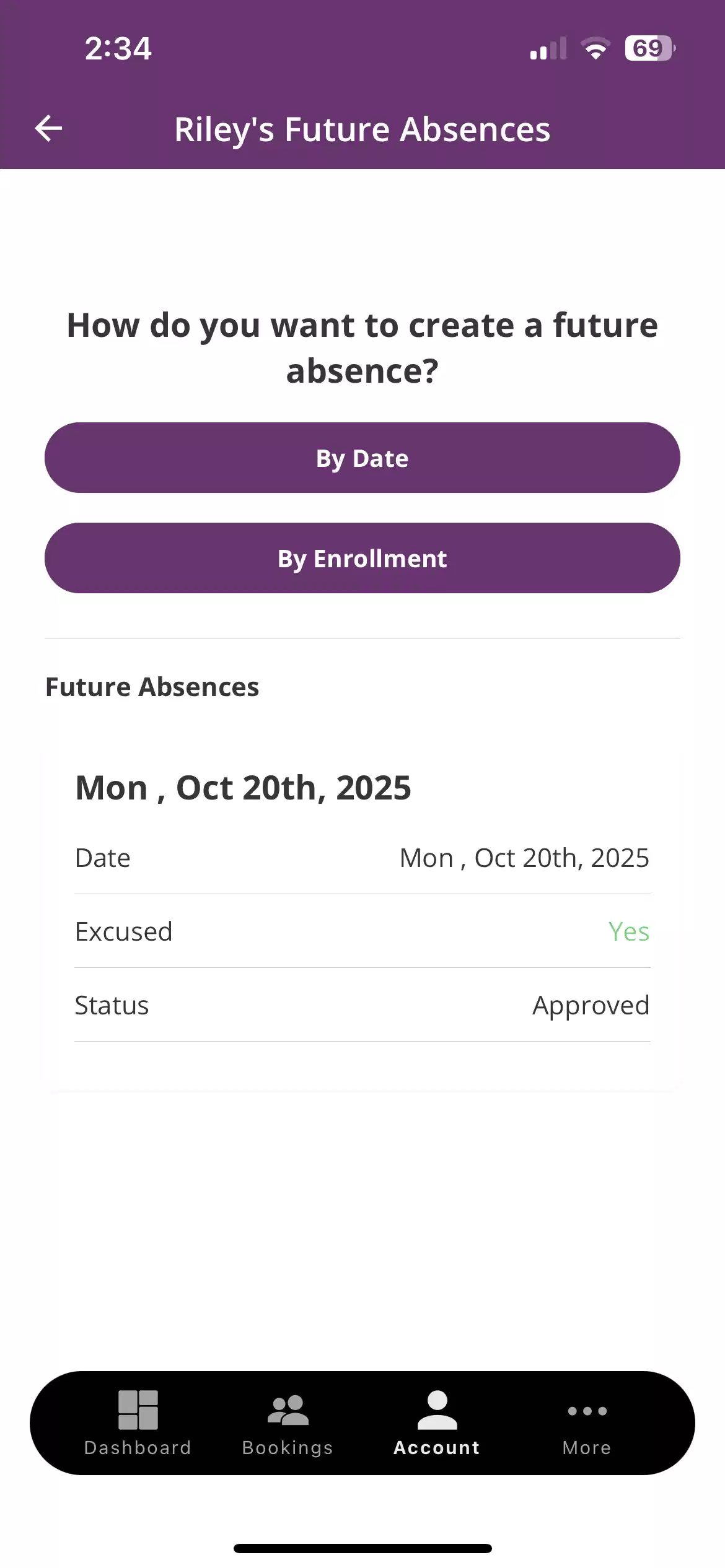Click the Wi-Fi status icon

(595, 48)
